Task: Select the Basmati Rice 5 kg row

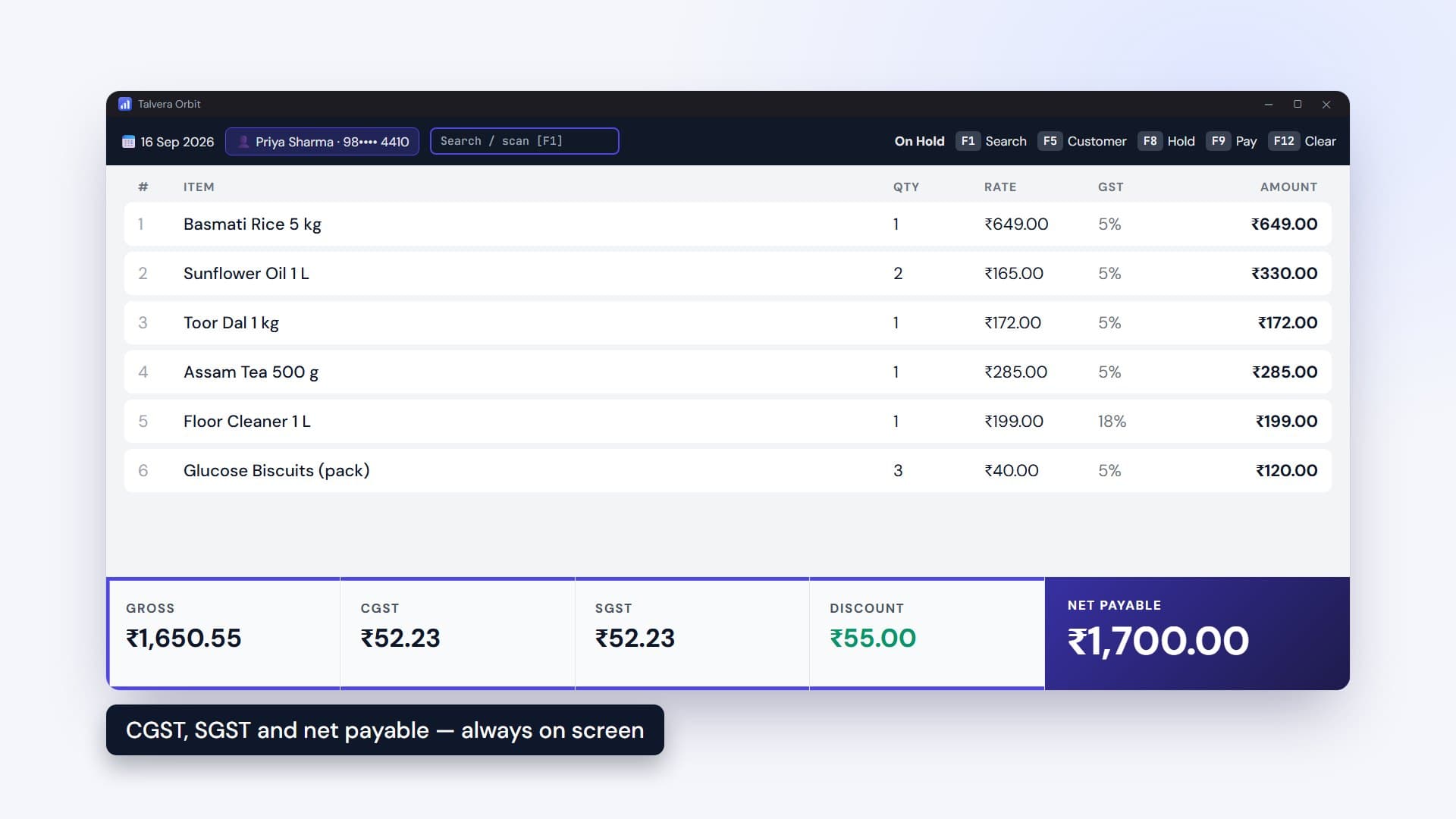Action: 728,224
